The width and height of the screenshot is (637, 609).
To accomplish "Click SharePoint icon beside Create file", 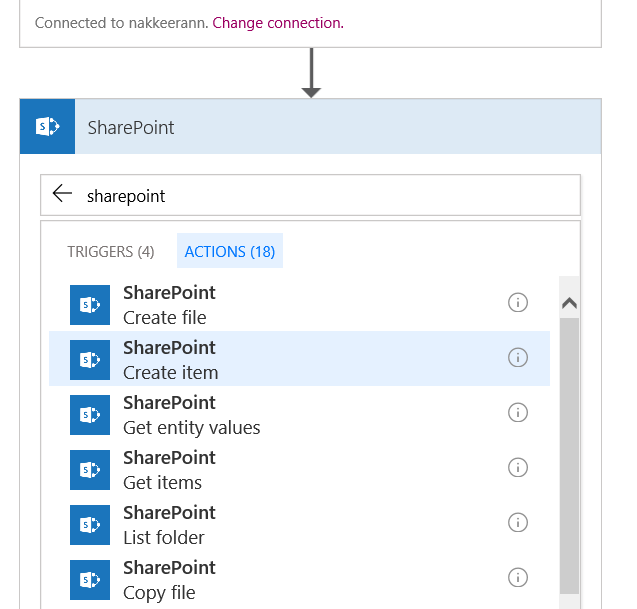I will [89, 305].
